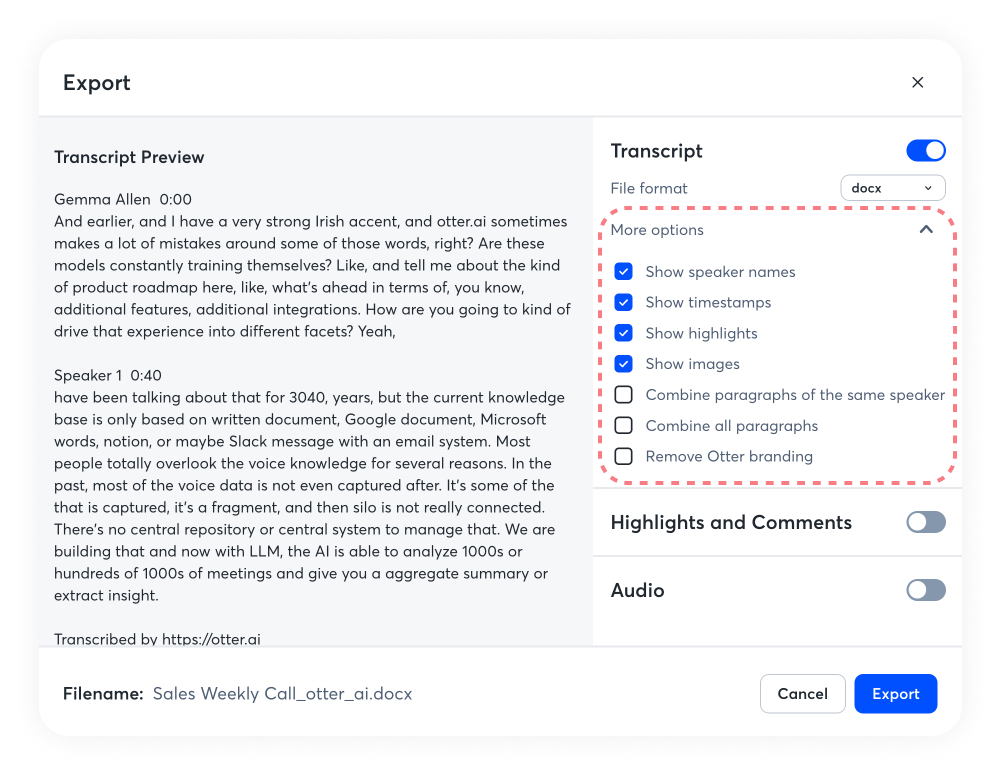The height and width of the screenshot is (775, 1001).
Task: Uncheck Show speaker names
Action: tap(624, 272)
